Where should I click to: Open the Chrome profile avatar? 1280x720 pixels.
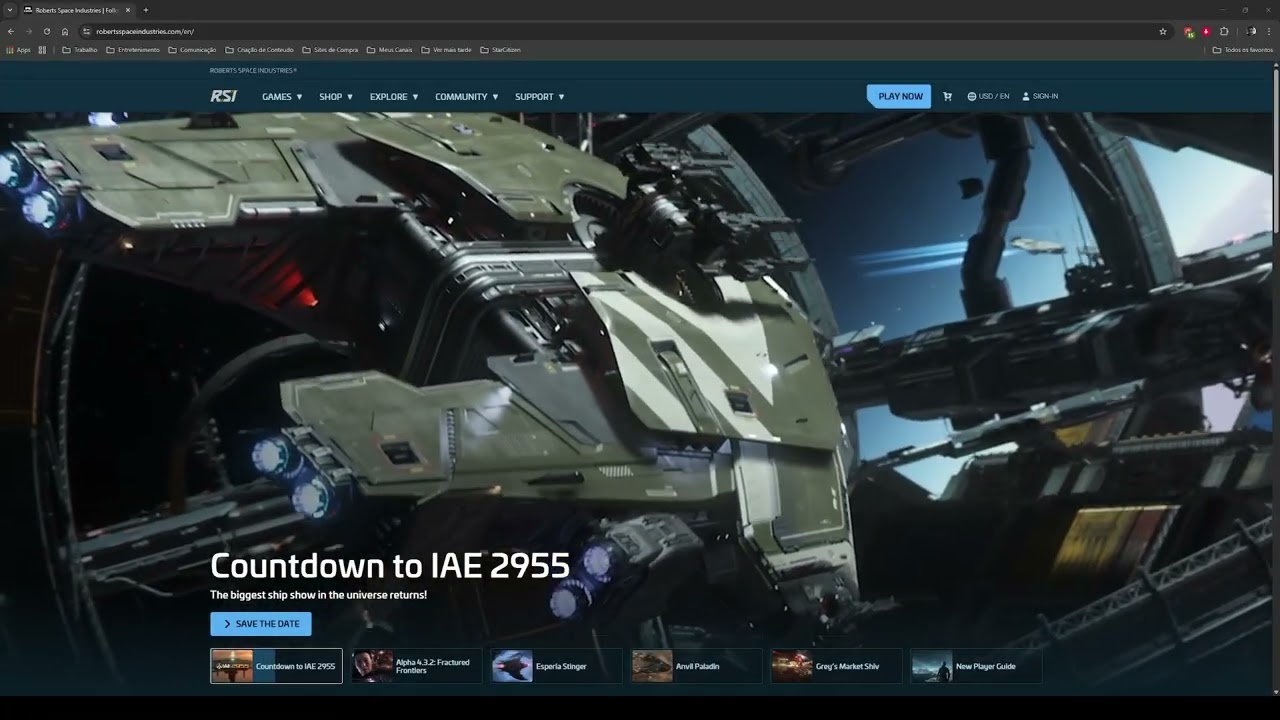tap(1251, 31)
